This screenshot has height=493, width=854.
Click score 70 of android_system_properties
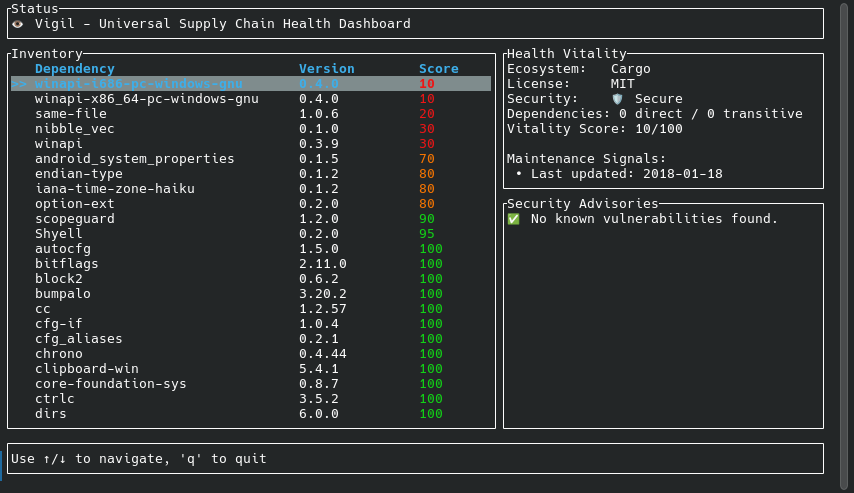426,159
